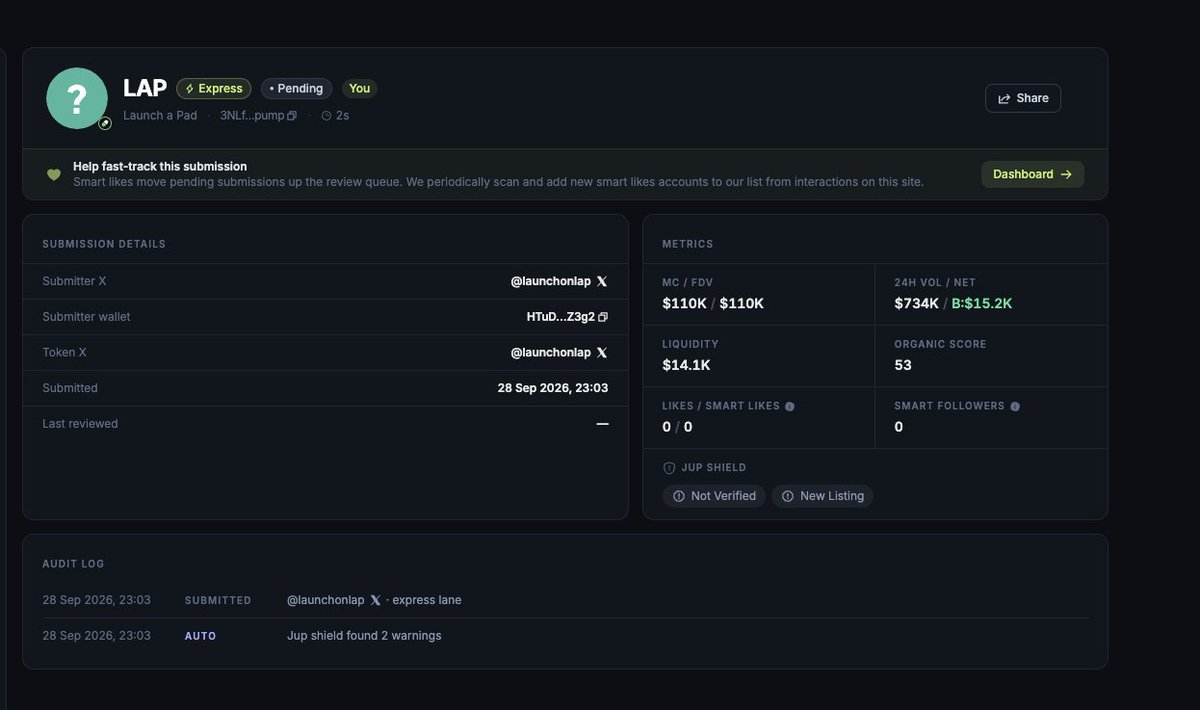Click the clock icon beside 2s

(326, 116)
